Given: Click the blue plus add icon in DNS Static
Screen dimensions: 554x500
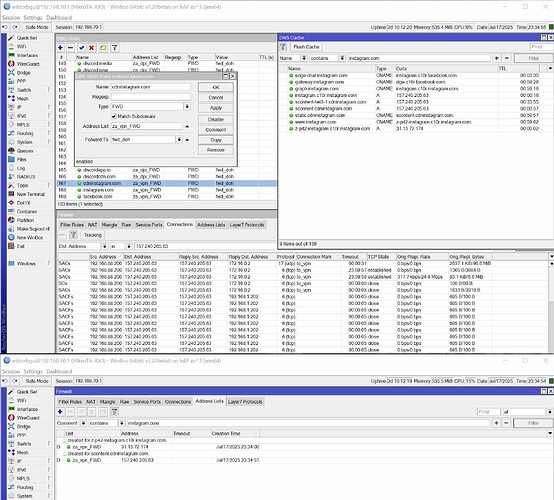Looking at the screenshot, I should 60,48.
